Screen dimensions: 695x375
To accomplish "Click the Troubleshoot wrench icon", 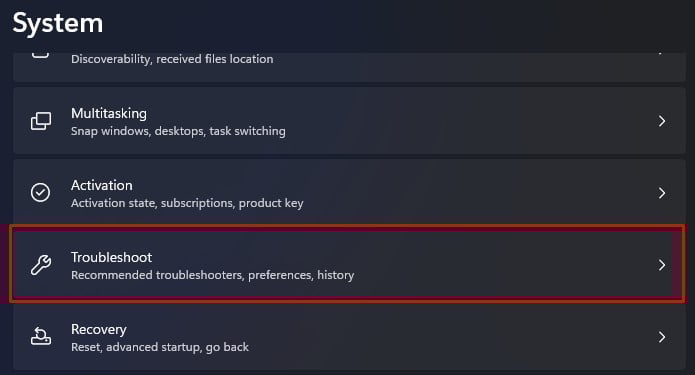I will tap(41, 265).
